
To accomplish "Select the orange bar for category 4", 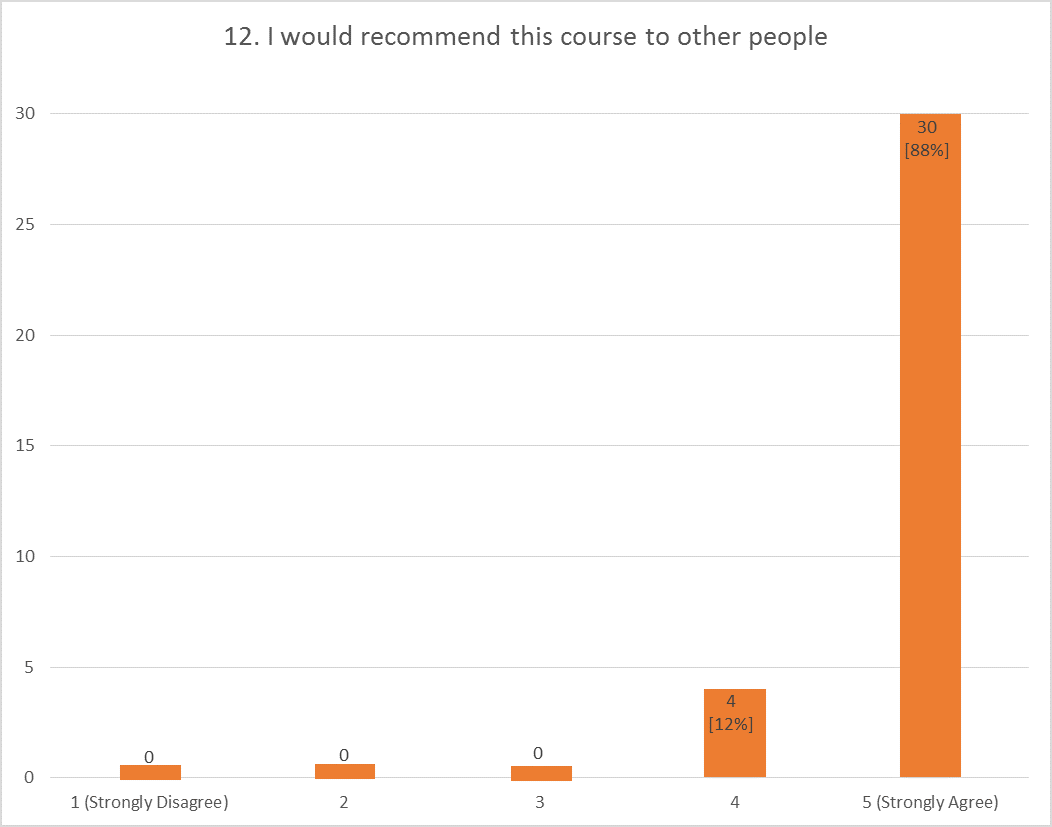I will click(x=735, y=733).
